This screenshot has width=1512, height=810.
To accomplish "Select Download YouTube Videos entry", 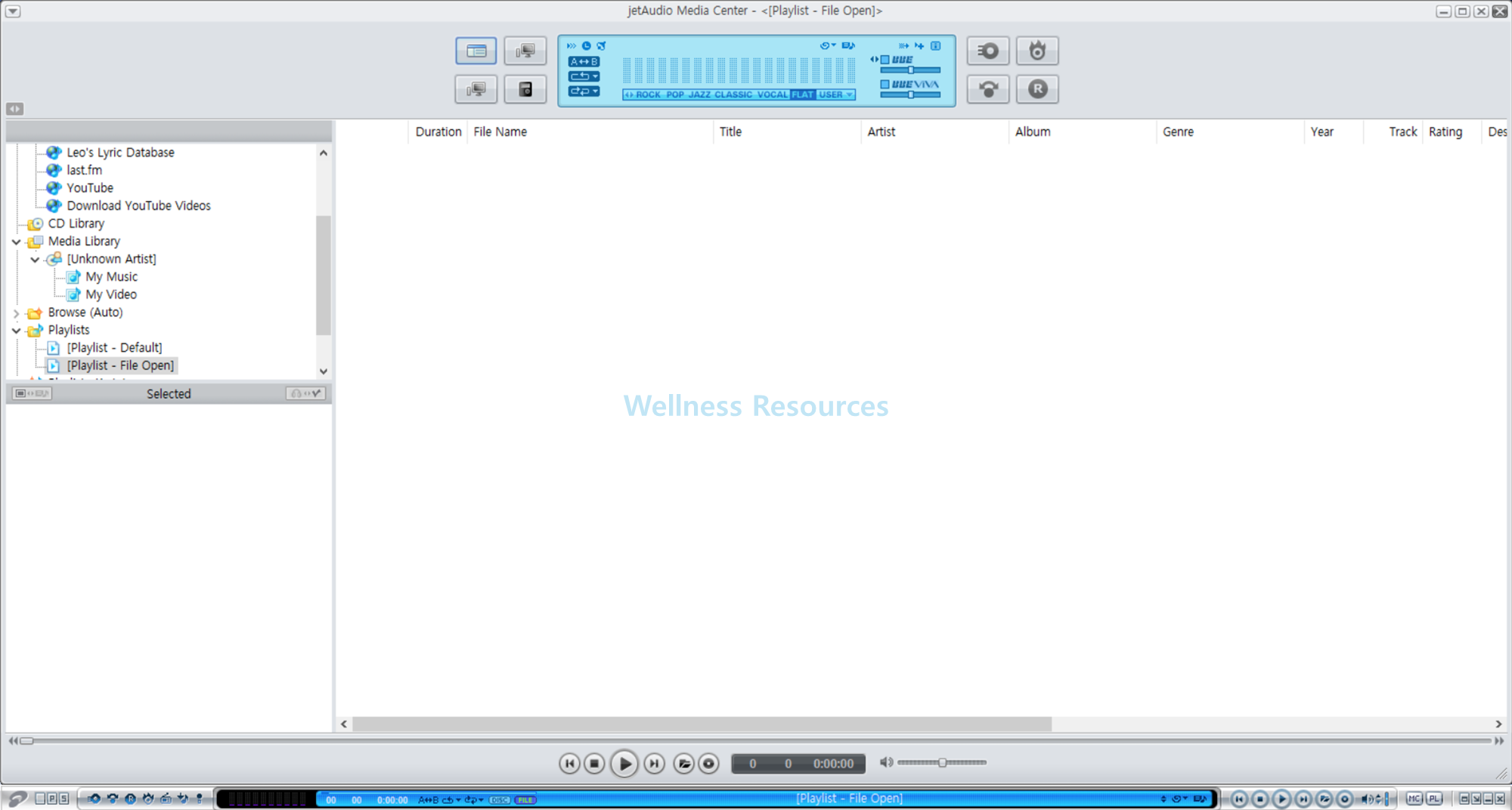I will [x=138, y=206].
